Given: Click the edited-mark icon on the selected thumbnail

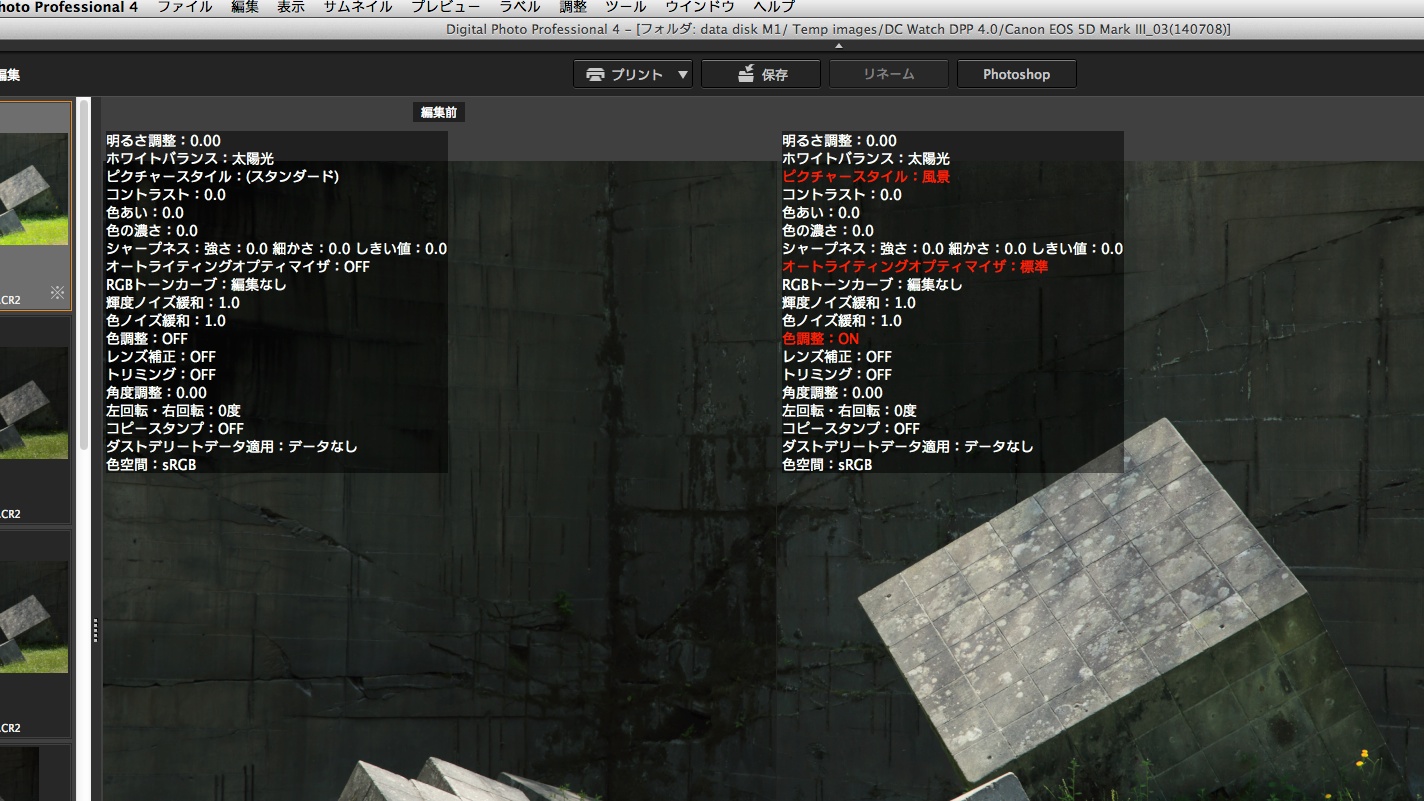Looking at the screenshot, I should coord(57,293).
